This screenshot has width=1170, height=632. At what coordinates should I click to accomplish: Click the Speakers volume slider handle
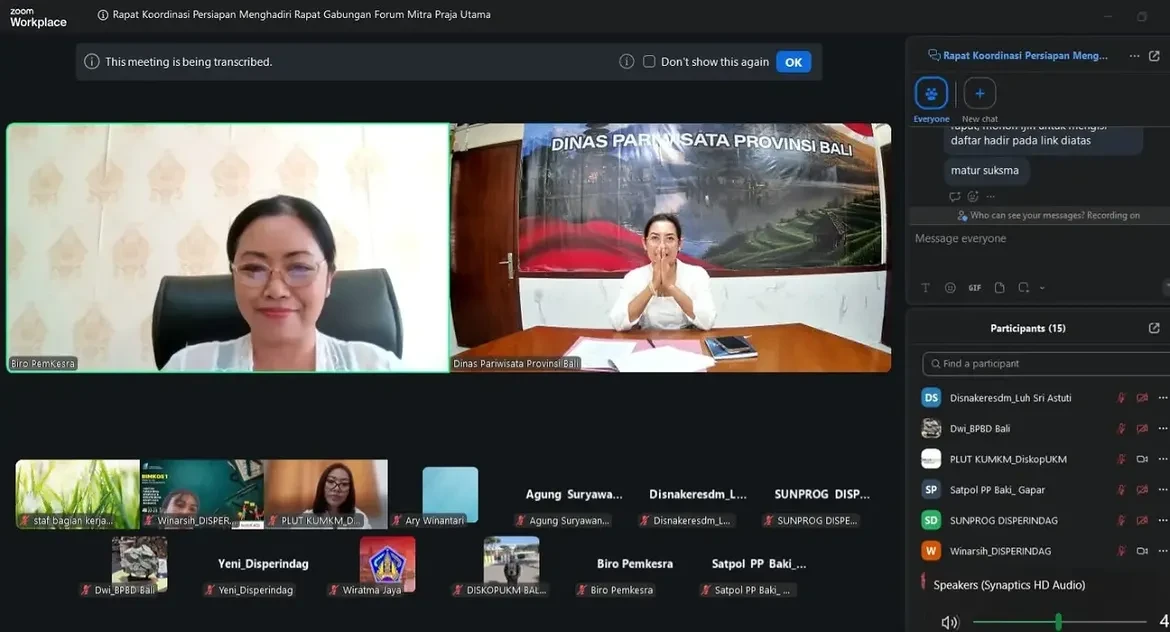click(x=1058, y=621)
